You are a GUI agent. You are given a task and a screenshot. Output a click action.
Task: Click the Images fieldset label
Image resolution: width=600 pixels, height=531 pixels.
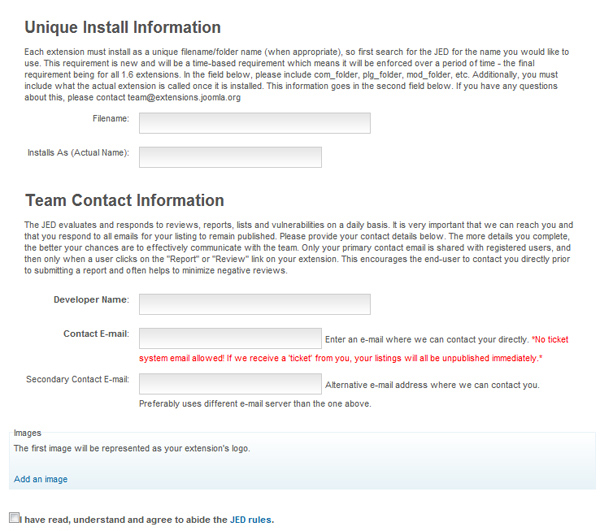[x=27, y=433]
